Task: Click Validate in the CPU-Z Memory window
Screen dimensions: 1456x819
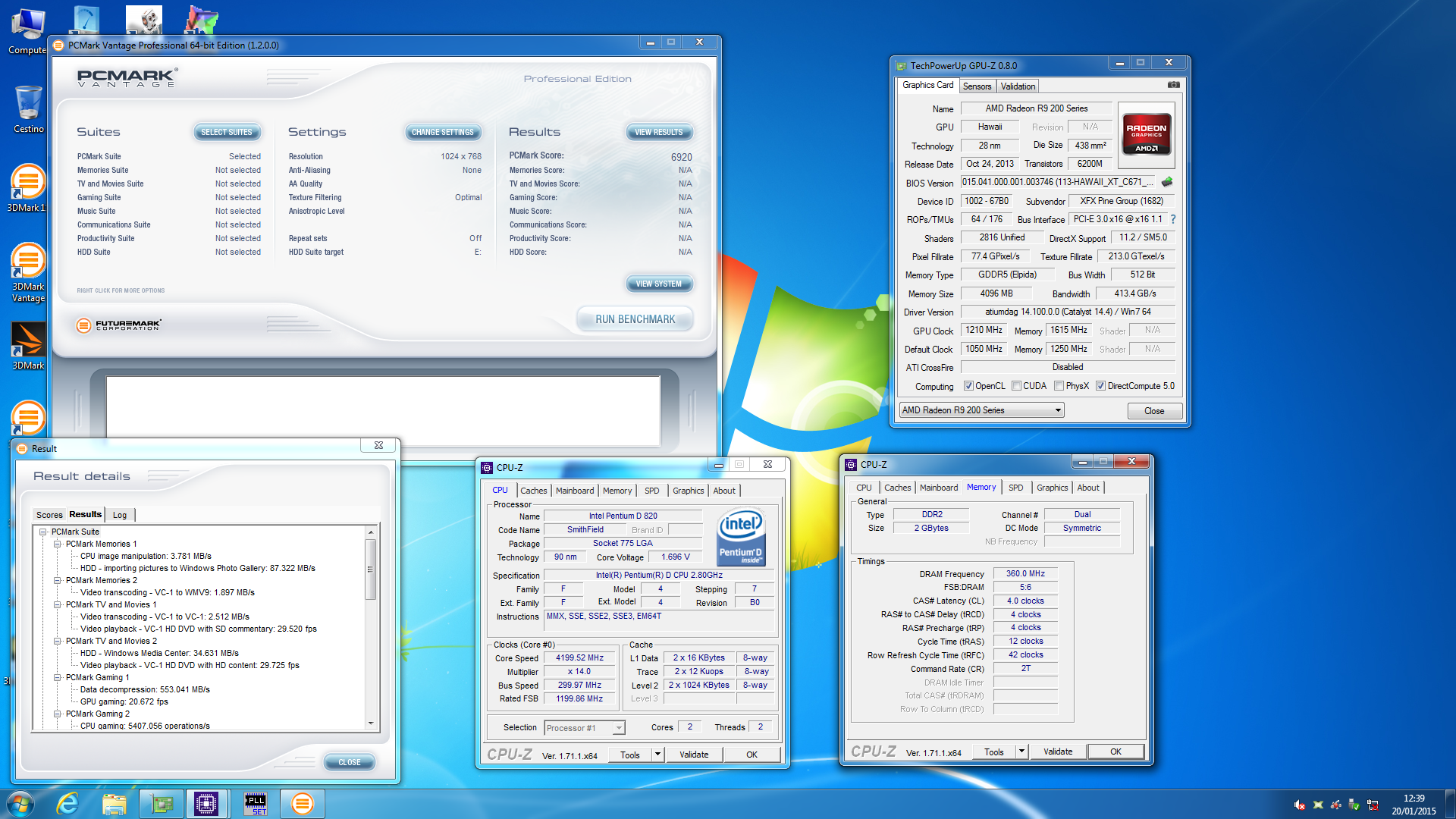Action: click(1057, 752)
